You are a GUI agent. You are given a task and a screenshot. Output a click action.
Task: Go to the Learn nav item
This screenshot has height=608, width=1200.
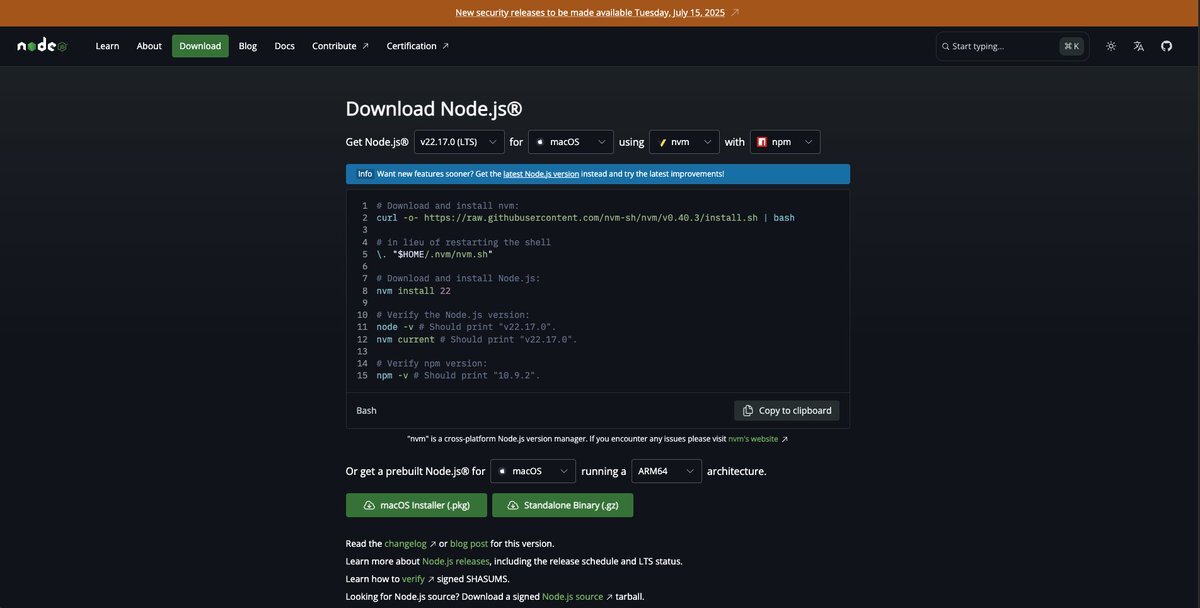[107, 46]
